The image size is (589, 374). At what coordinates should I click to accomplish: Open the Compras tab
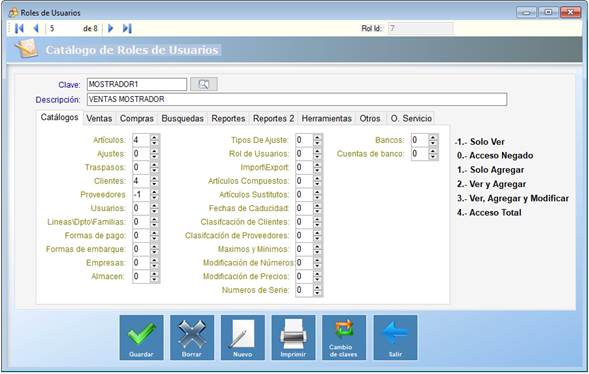[x=137, y=118]
